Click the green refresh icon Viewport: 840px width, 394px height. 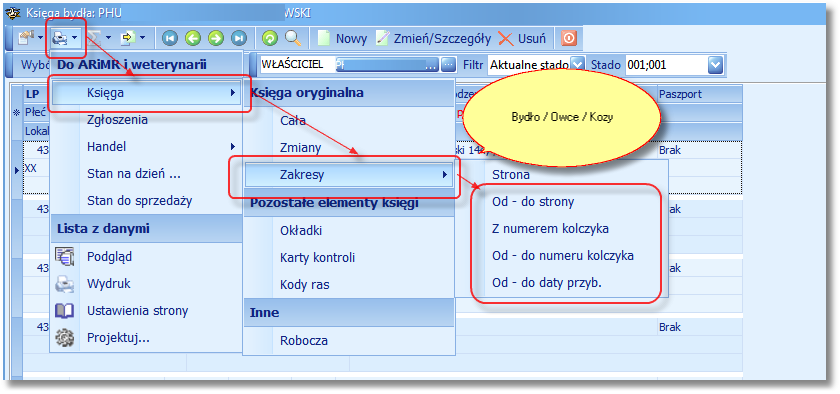[x=270, y=38]
